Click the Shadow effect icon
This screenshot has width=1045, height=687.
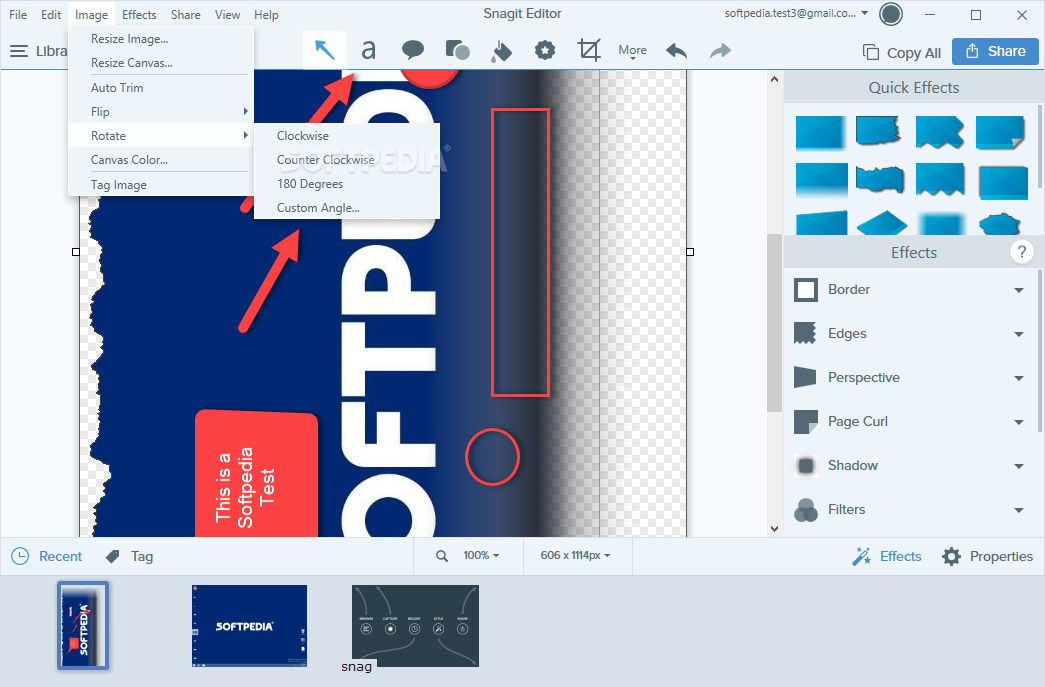[805, 465]
